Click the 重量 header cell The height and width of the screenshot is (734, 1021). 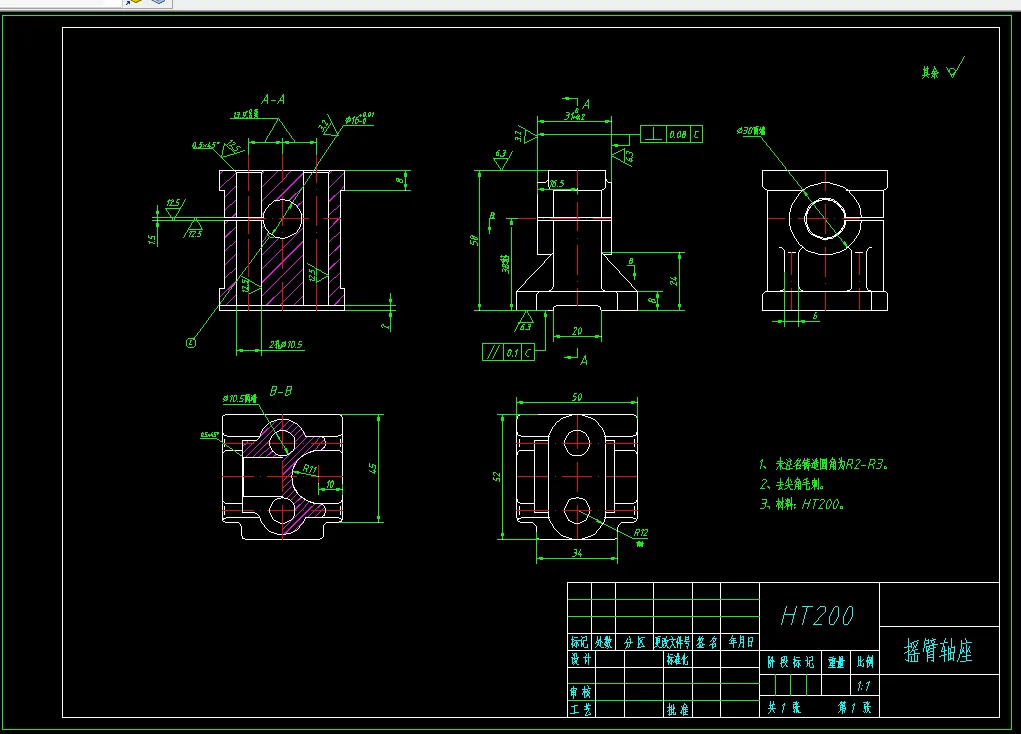(836, 662)
